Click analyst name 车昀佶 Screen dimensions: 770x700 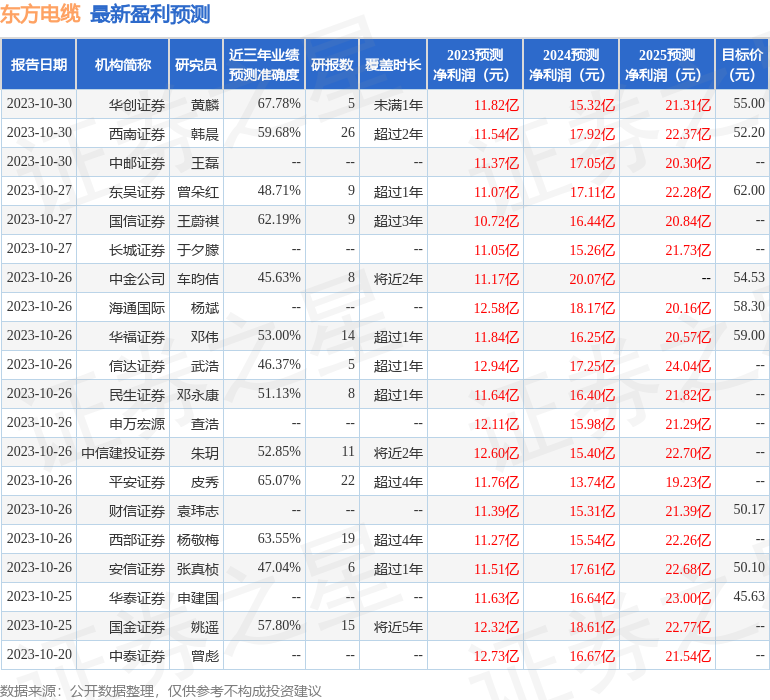[197, 279]
